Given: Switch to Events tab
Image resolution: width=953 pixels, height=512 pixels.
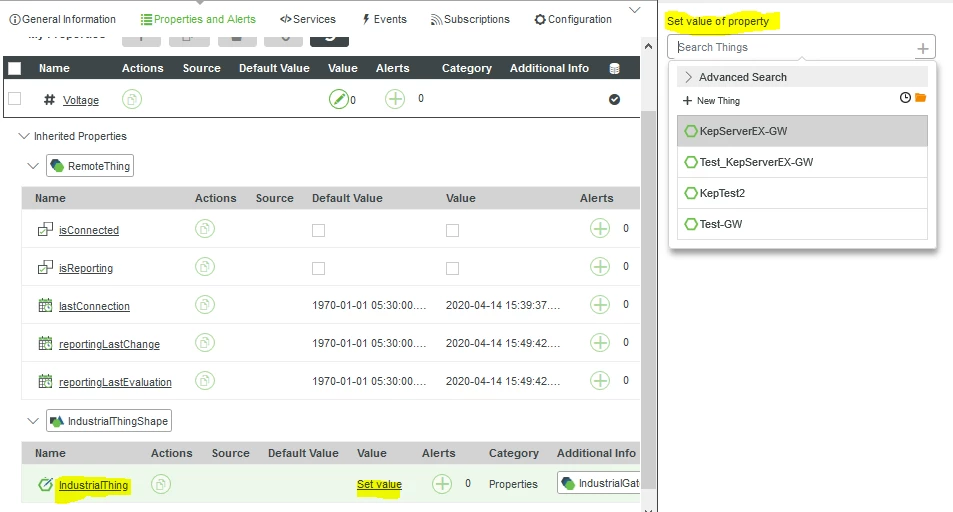Looking at the screenshot, I should pos(384,19).
